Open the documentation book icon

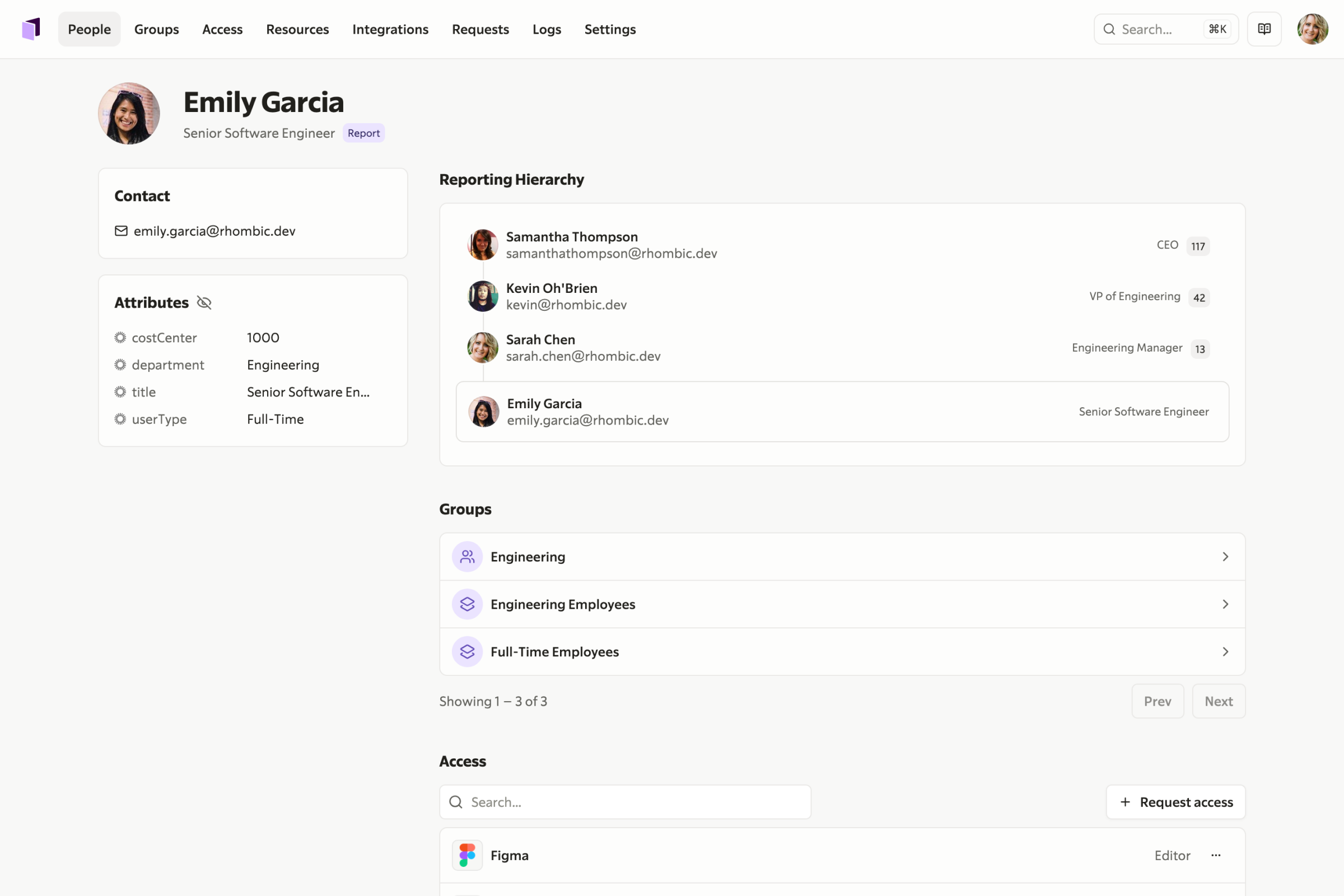[1264, 29]
